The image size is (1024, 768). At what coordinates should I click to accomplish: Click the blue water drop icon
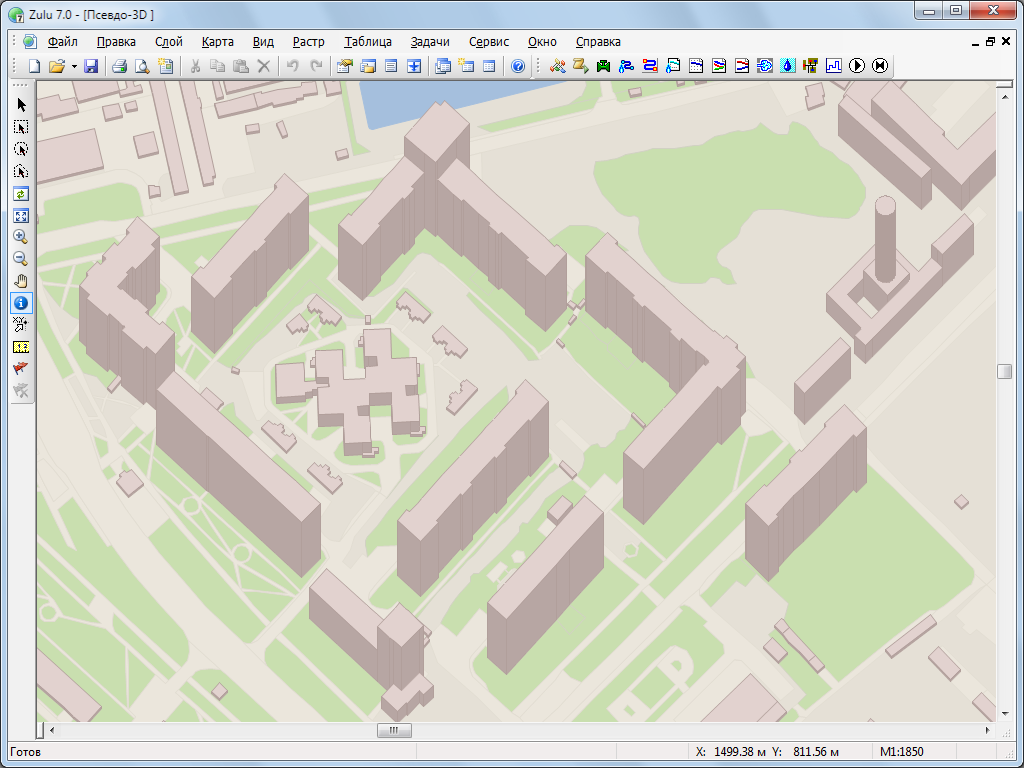point(788,66)
